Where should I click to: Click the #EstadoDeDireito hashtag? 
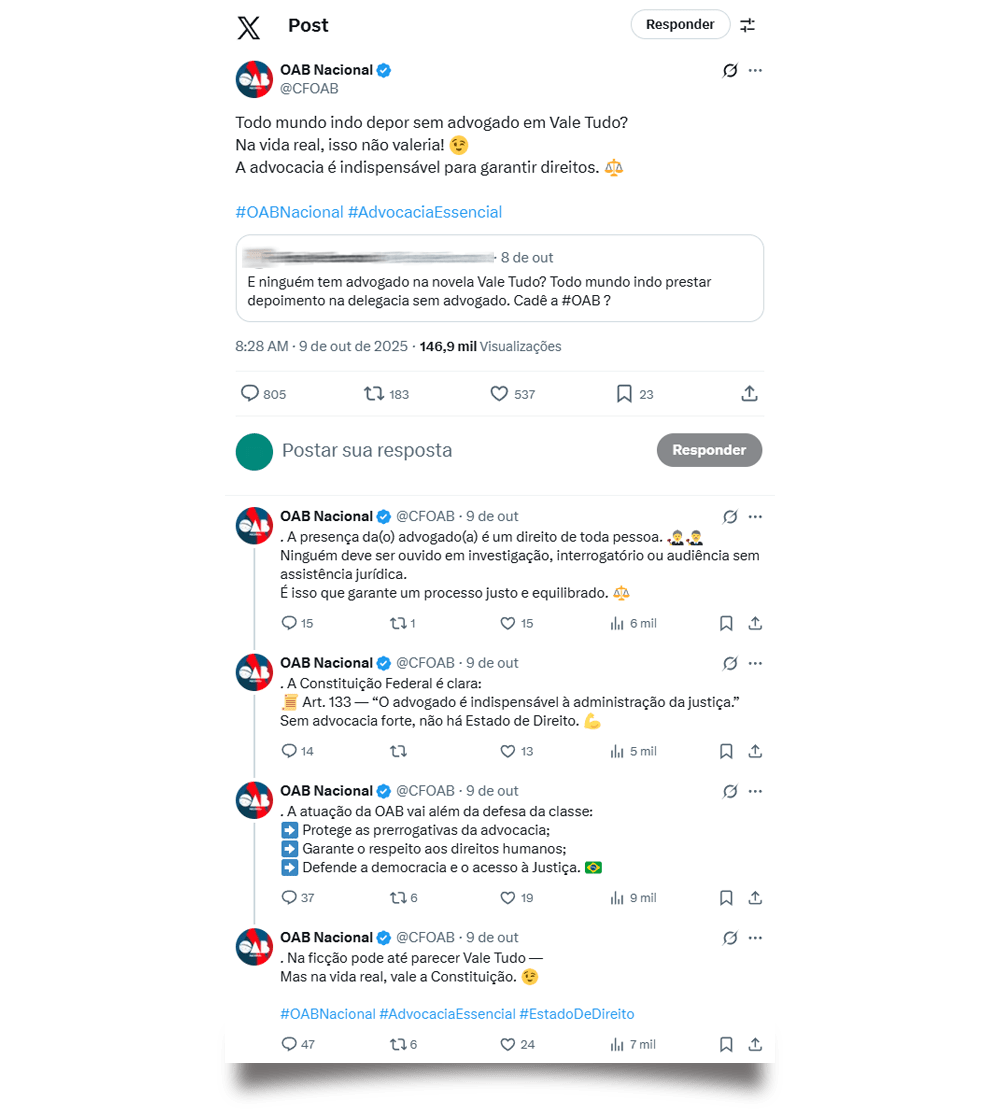pyautogui.click(x=576, y=1014)
